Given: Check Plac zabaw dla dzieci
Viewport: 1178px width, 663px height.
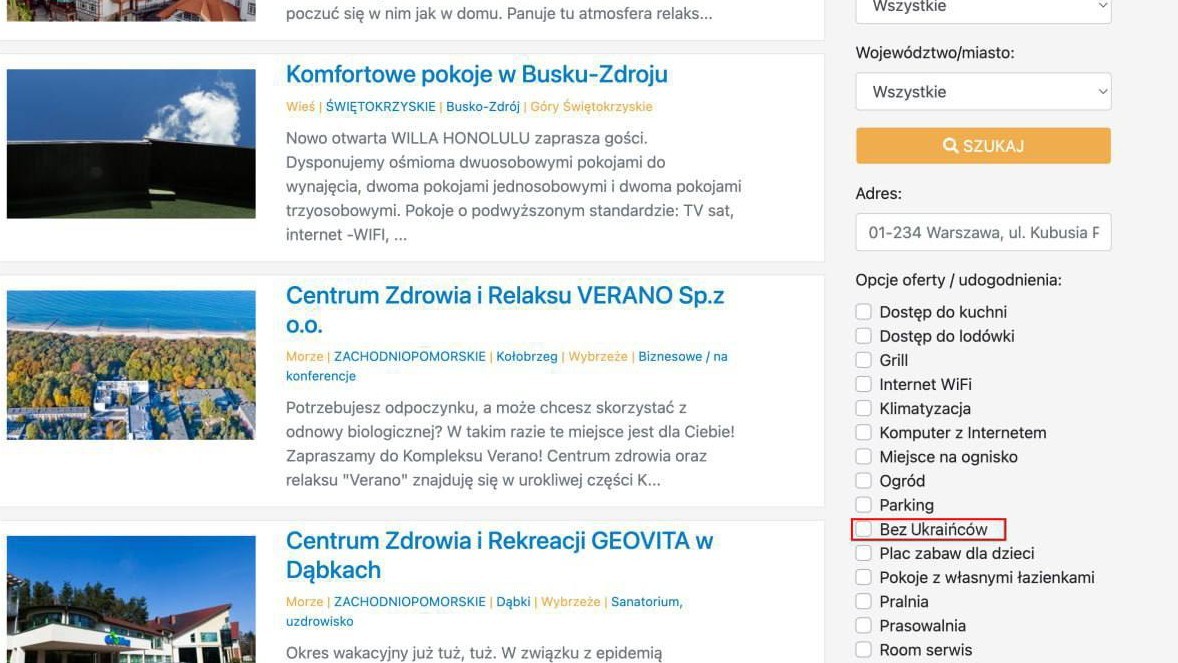Looking at the screenshot, I should point(864,553).
